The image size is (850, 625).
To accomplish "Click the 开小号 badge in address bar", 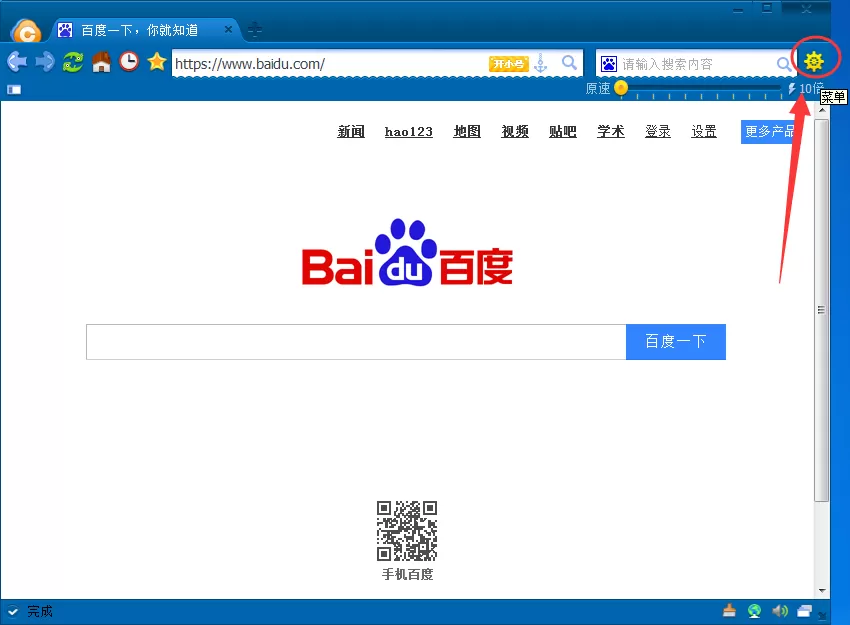I will pyautogui.click(x=508, y=64).
